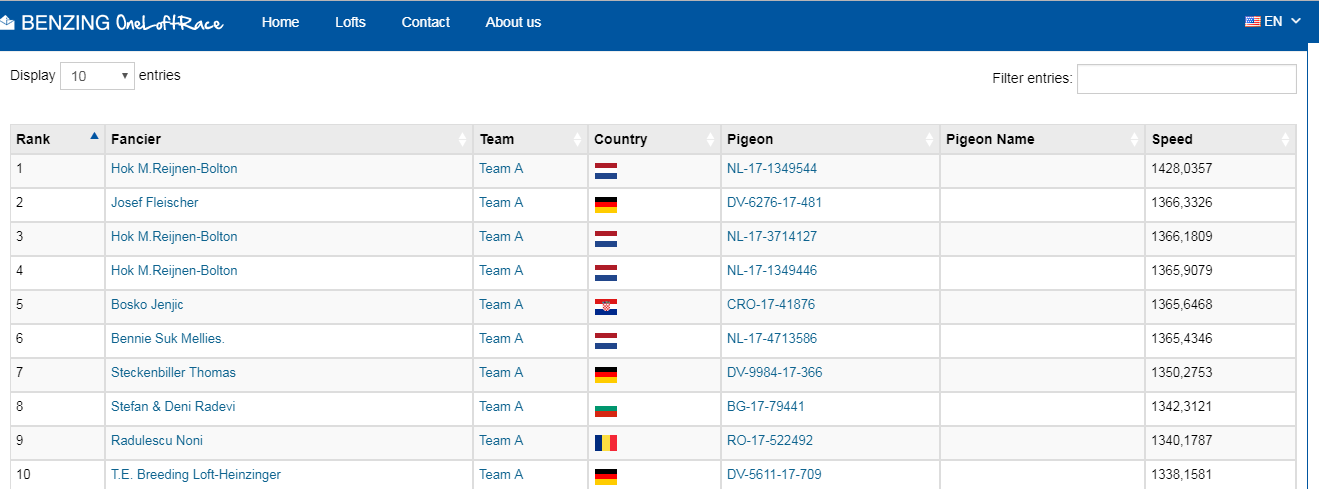The height and width of the screenshot is (489, 1319).
Task: Click the Bulgarian flag in rank 8 row
Action: [605, 409]
